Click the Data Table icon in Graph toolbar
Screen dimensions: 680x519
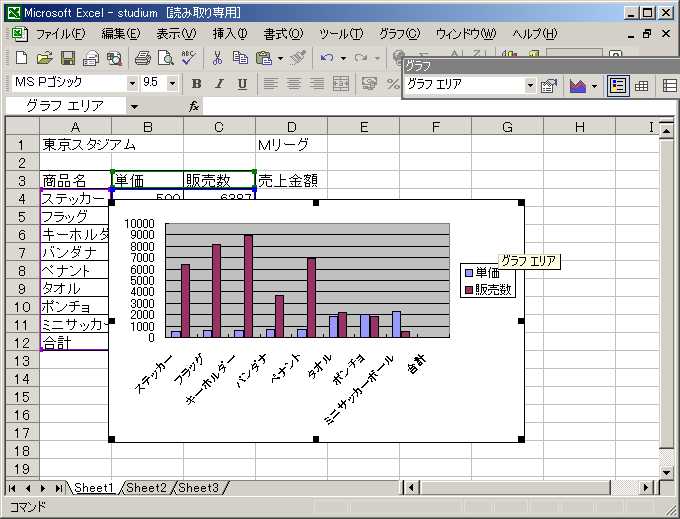point(642,86)
